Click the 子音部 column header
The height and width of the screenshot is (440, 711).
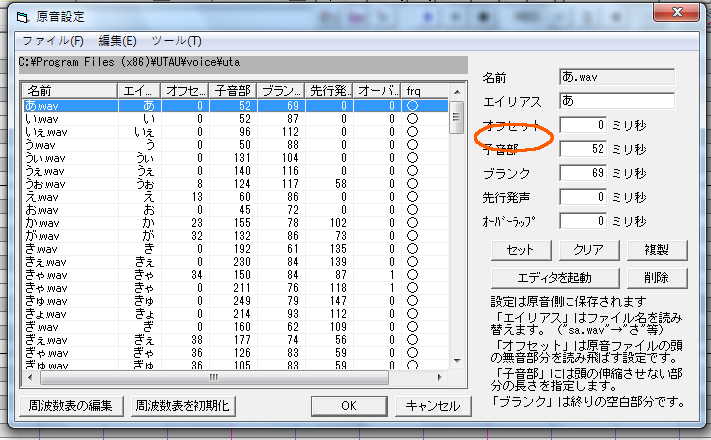coord(233,91)
